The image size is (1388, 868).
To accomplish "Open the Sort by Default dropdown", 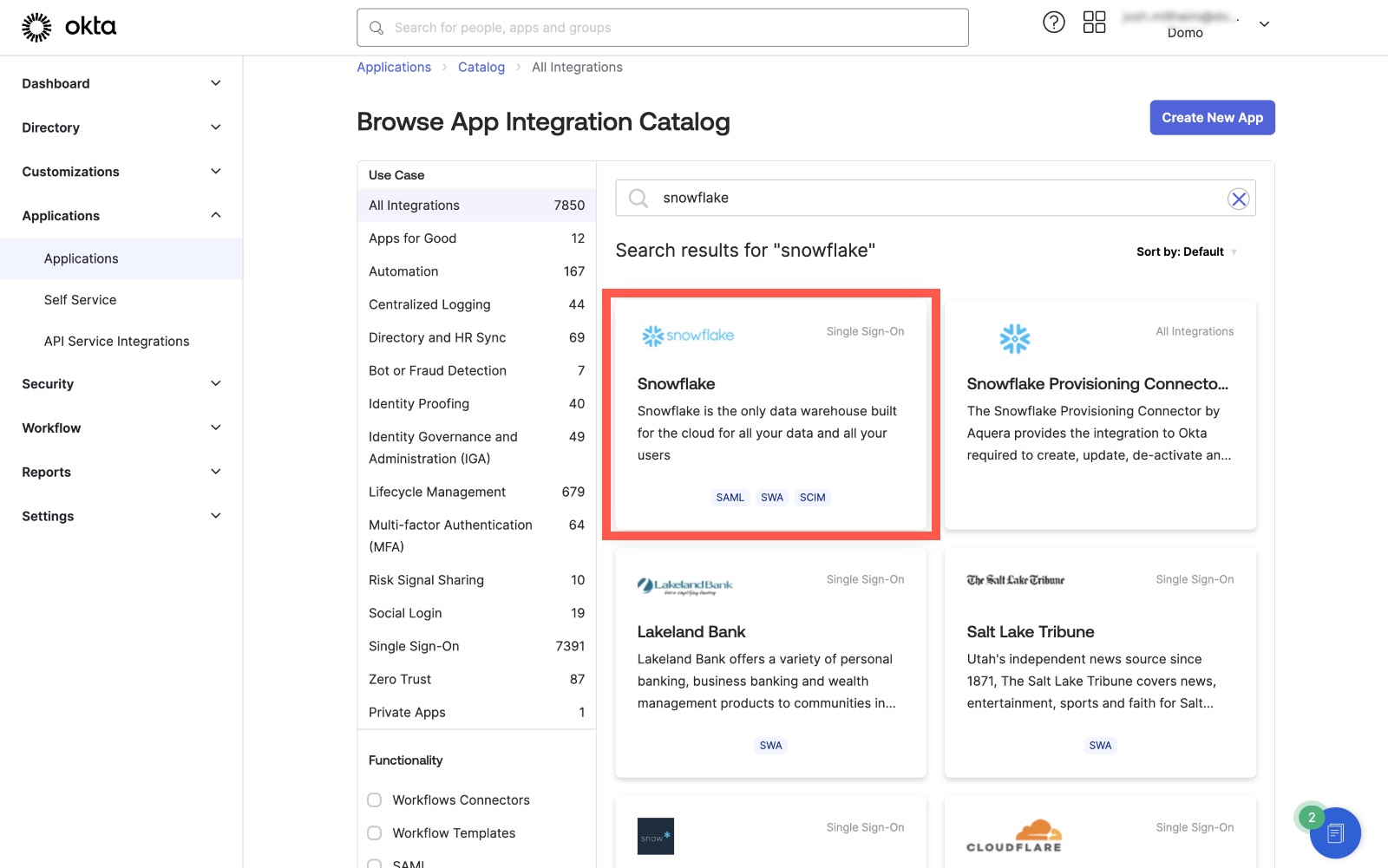I will pyautogui.click(x=1186, y=252).
